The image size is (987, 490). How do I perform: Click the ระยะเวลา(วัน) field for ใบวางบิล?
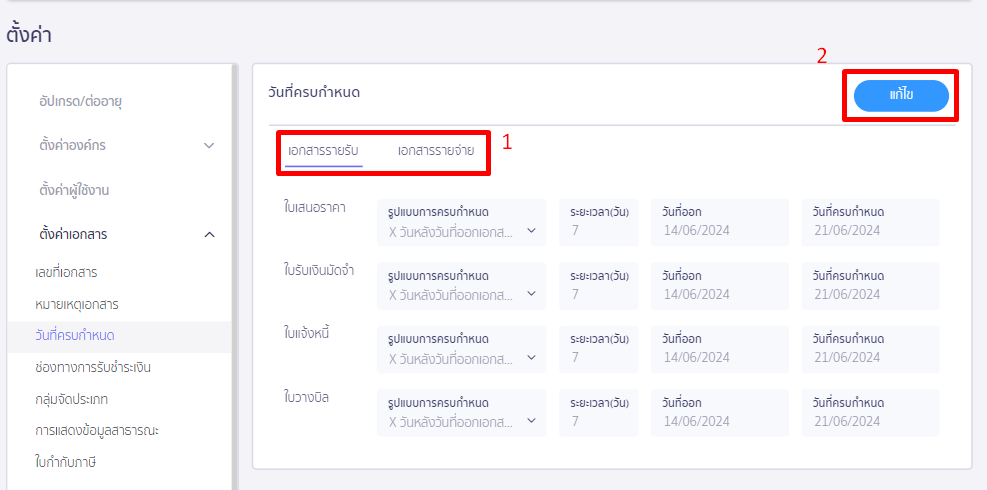coord(599,413)
